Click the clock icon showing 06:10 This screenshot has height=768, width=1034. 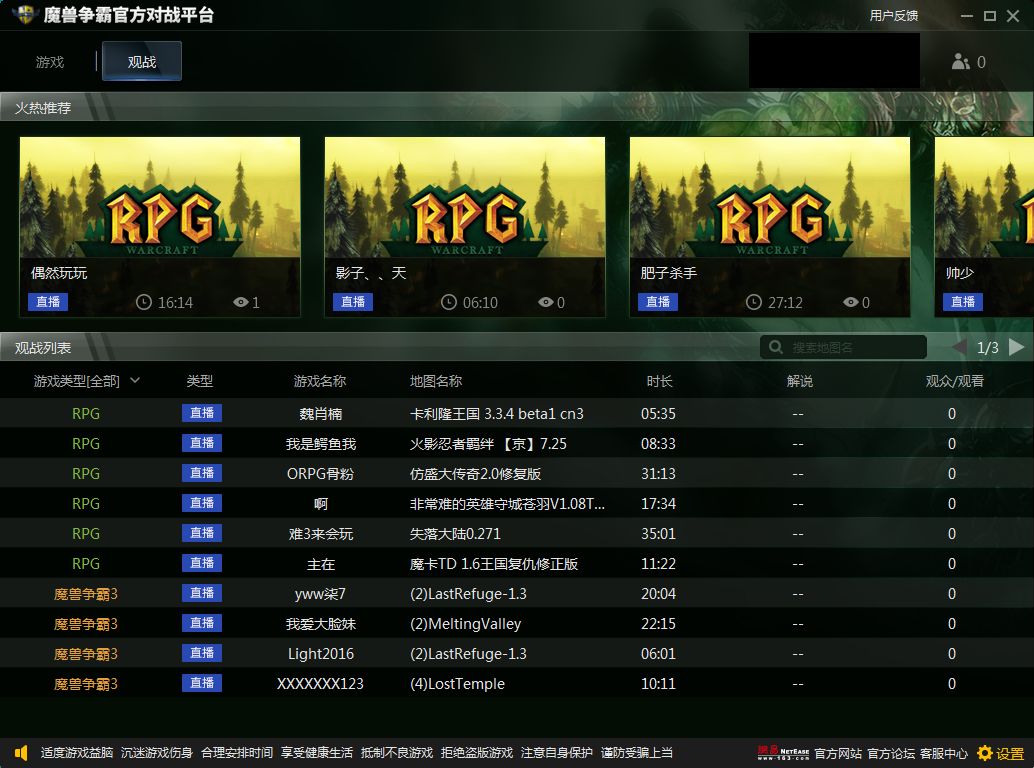click(x=448, y=302)
